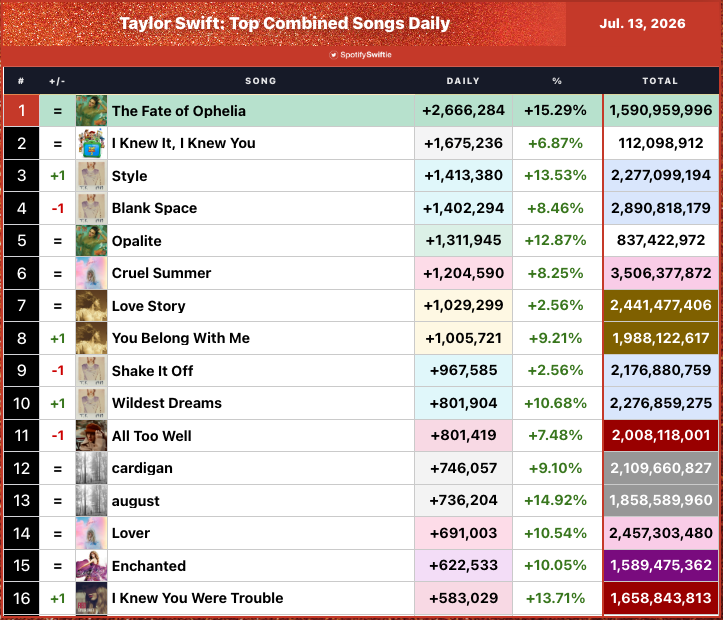This screenshot has height=620, width=723.
Task: Select song title Wildest Dreams
Action: tap(166, 403)
